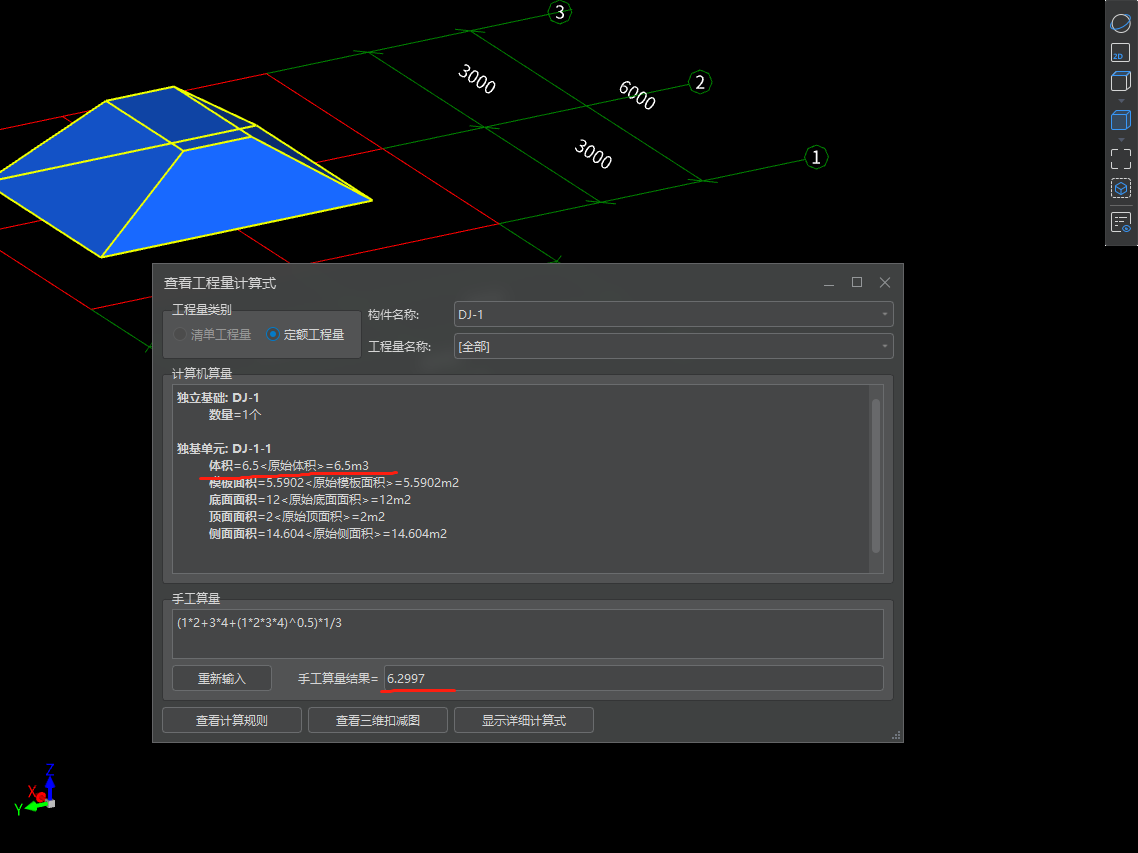Click axis bubble number 2
Screen dimensions: 1138x853
pos(700,82)
